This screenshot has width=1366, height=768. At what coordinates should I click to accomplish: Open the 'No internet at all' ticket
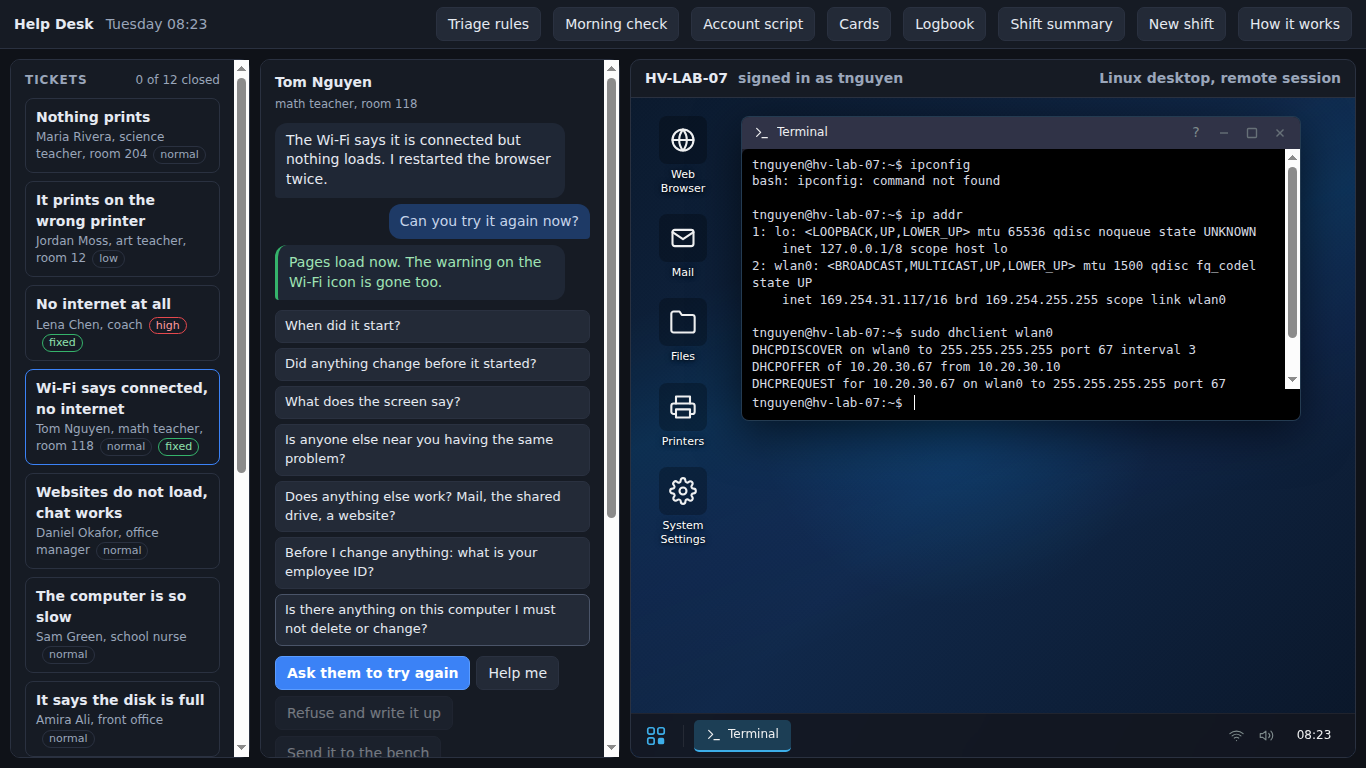122,323
